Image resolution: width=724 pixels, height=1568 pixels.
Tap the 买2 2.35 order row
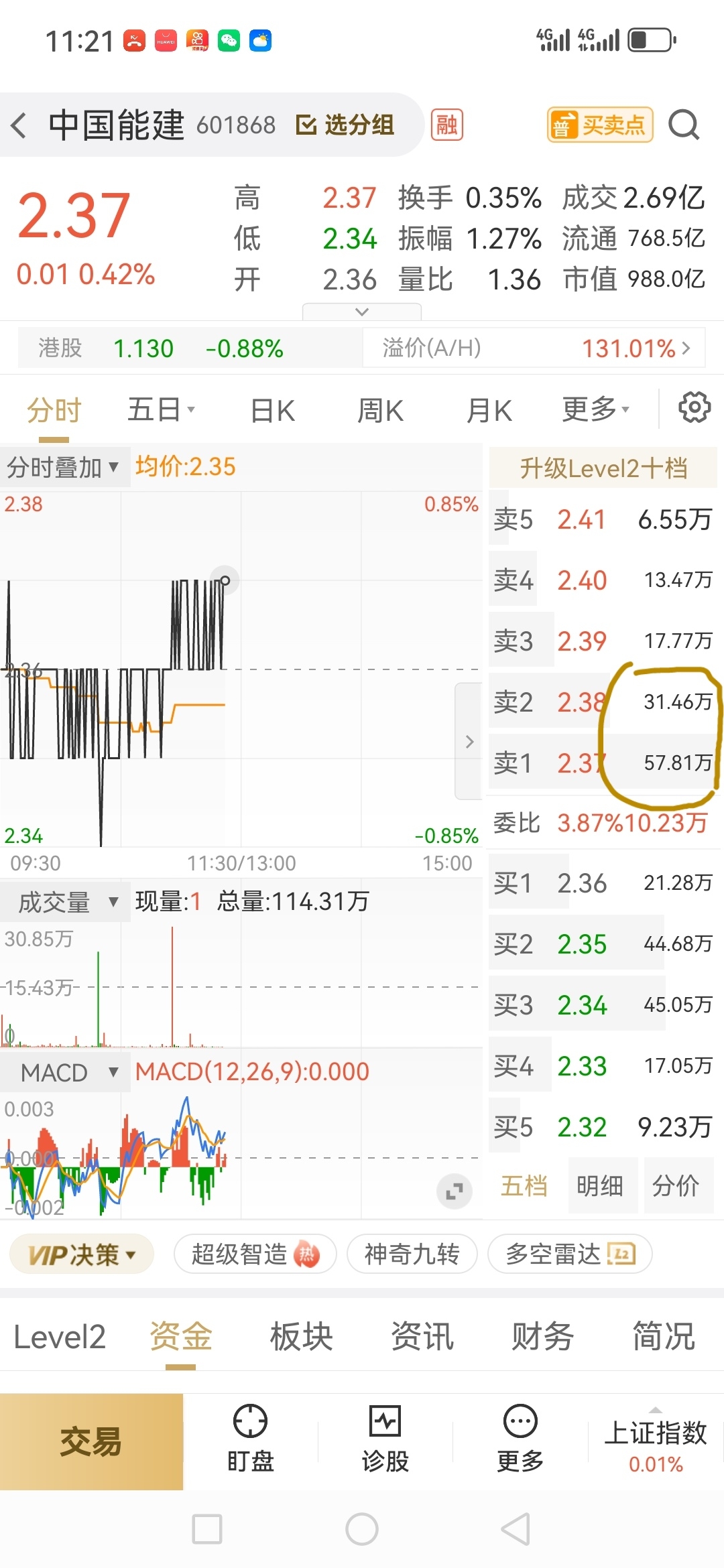coord(603,944)
